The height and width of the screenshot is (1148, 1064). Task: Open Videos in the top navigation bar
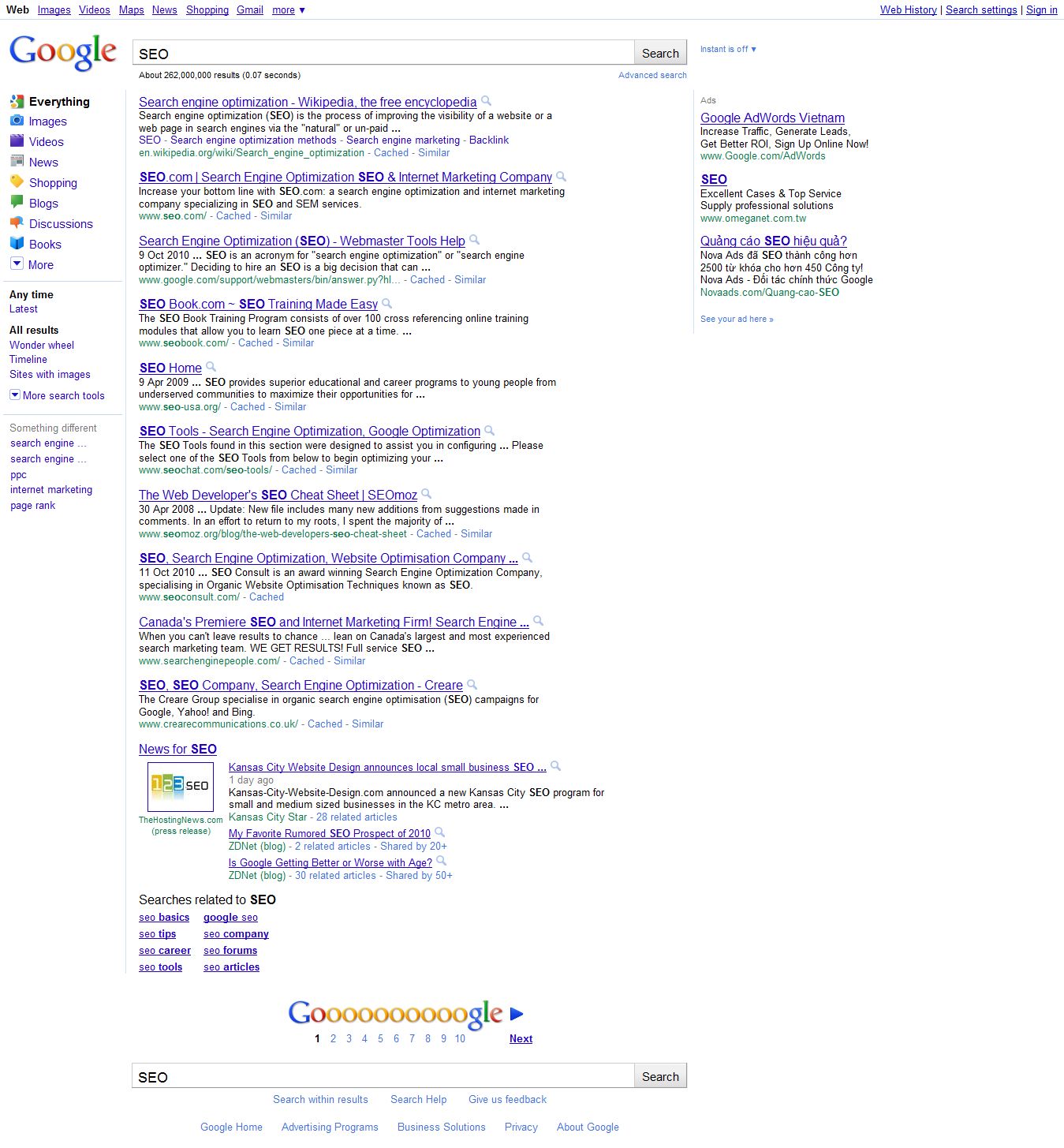click(95, 10)
